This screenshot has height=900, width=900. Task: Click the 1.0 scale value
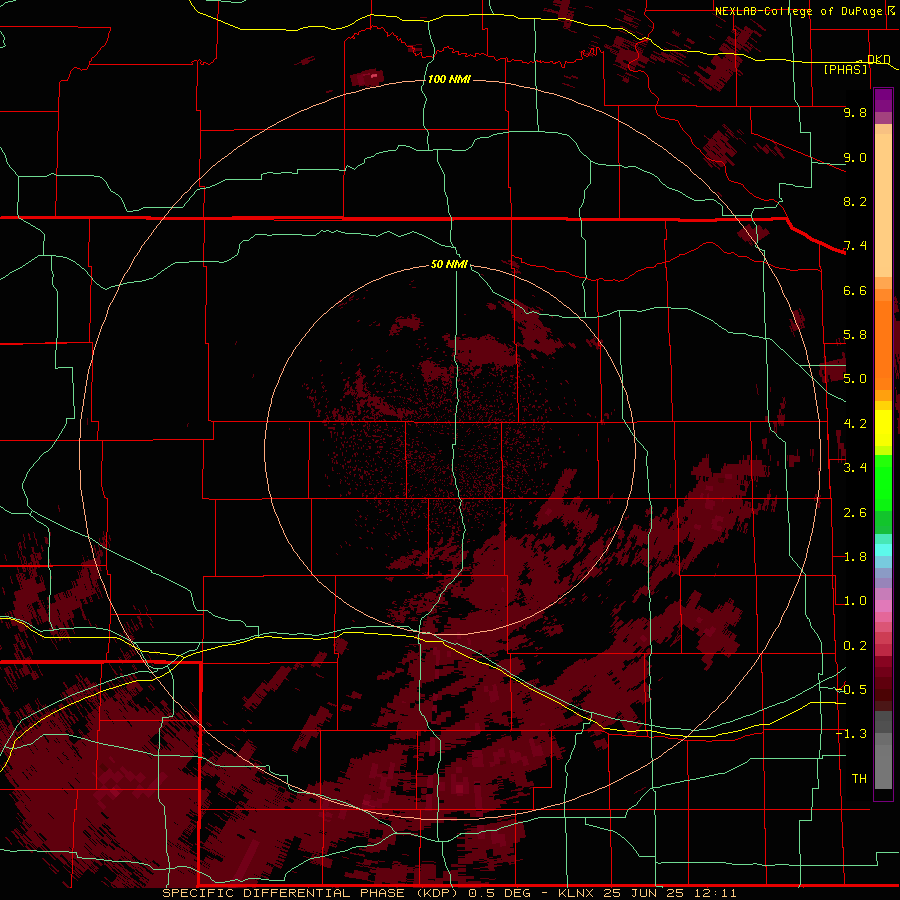point(855,601)
